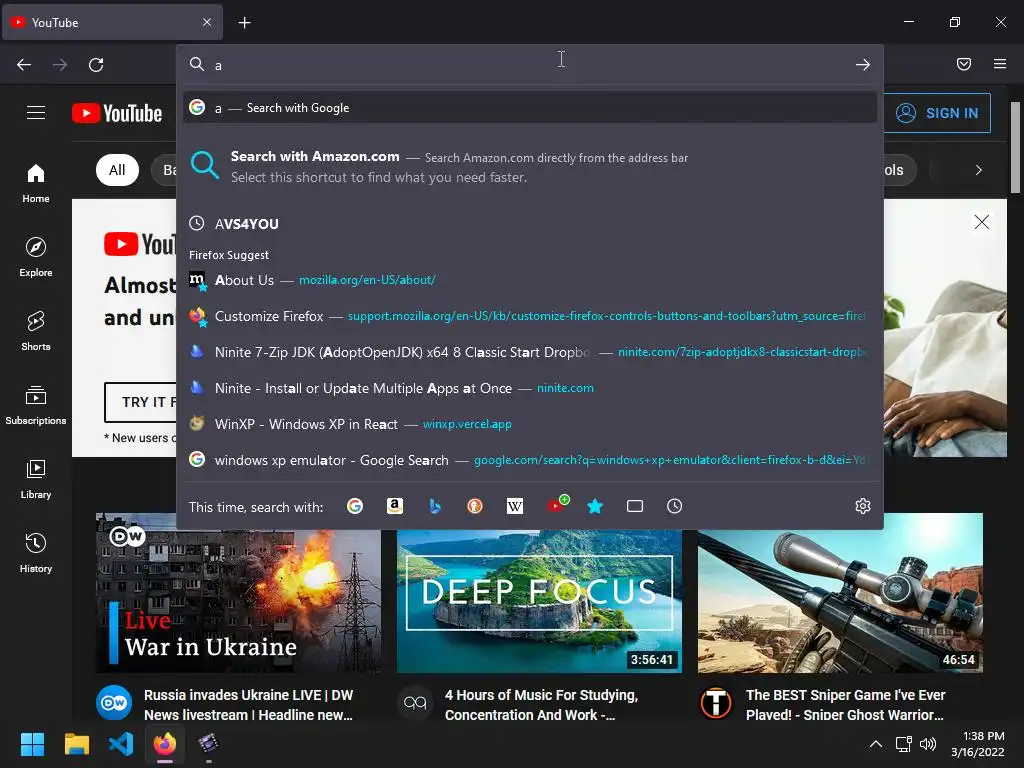This screenshot has width=1024, height=768.
Task: Open Deep Focus video thumbnail
Action: pyautogui.click(x=539, y=601)
